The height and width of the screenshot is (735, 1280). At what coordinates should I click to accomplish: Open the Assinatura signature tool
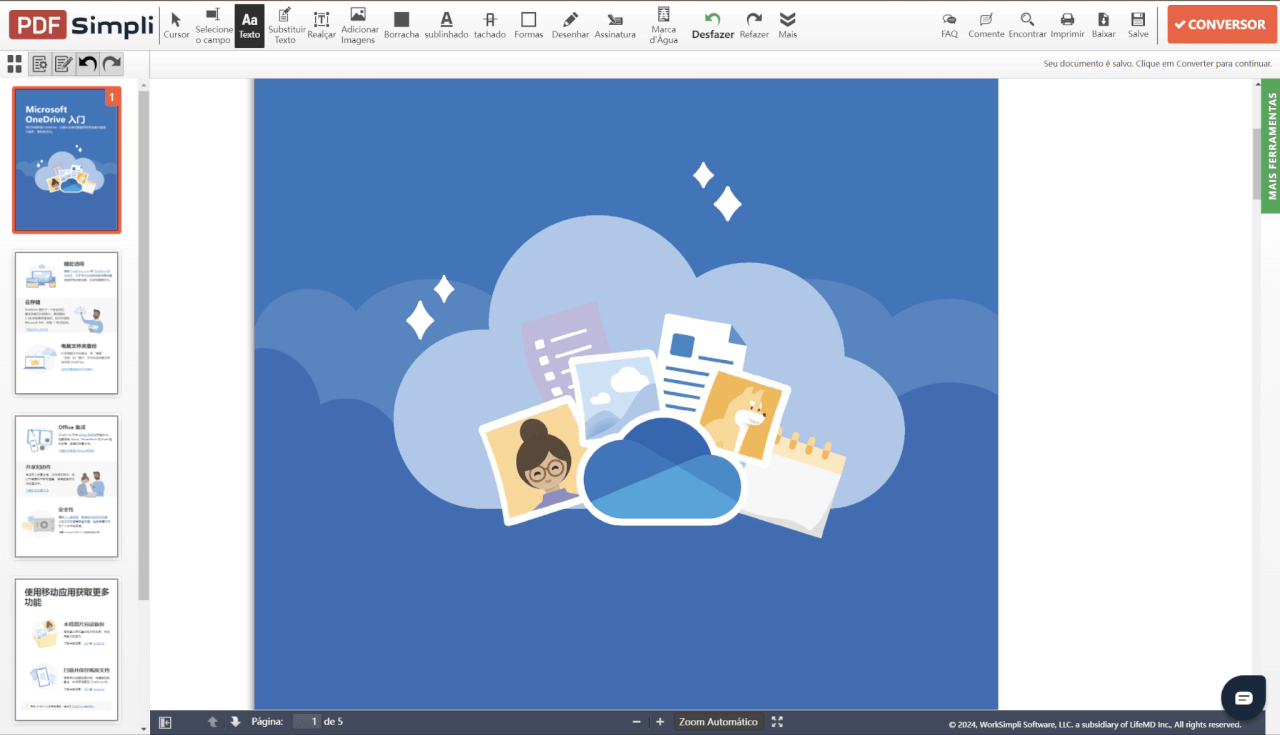[615, 25]
